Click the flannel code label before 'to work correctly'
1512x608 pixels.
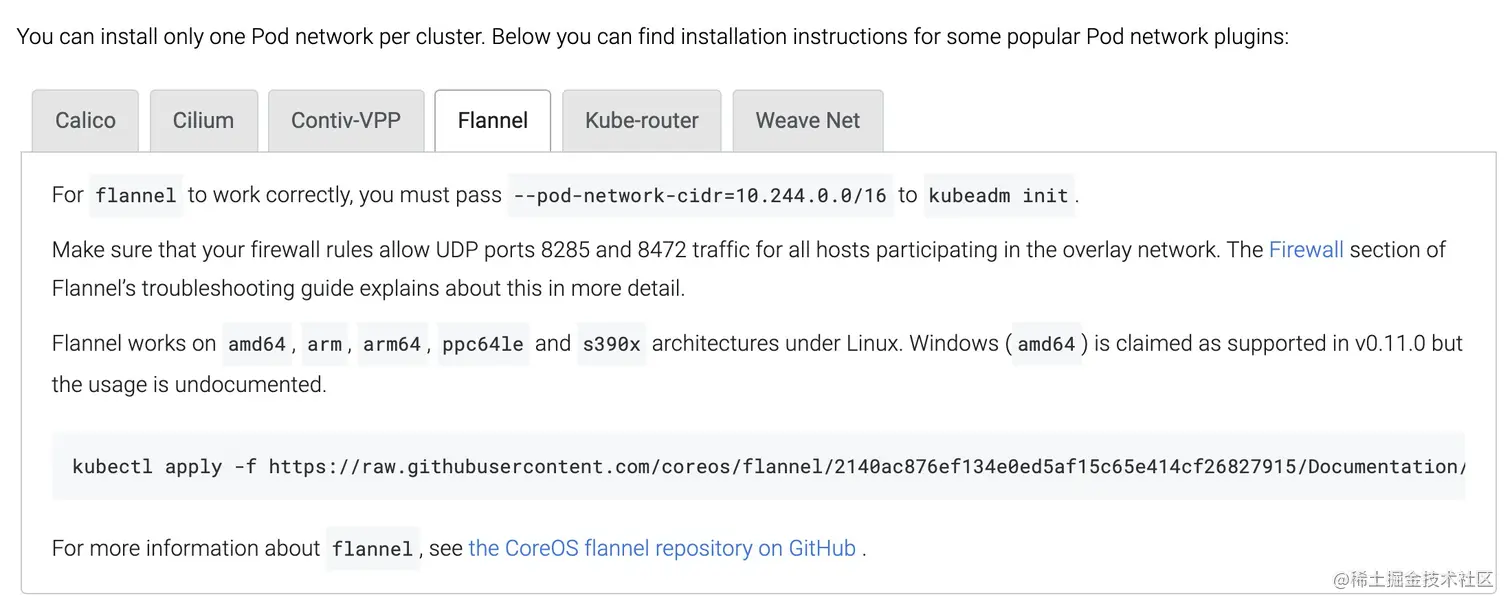point(136,195)
